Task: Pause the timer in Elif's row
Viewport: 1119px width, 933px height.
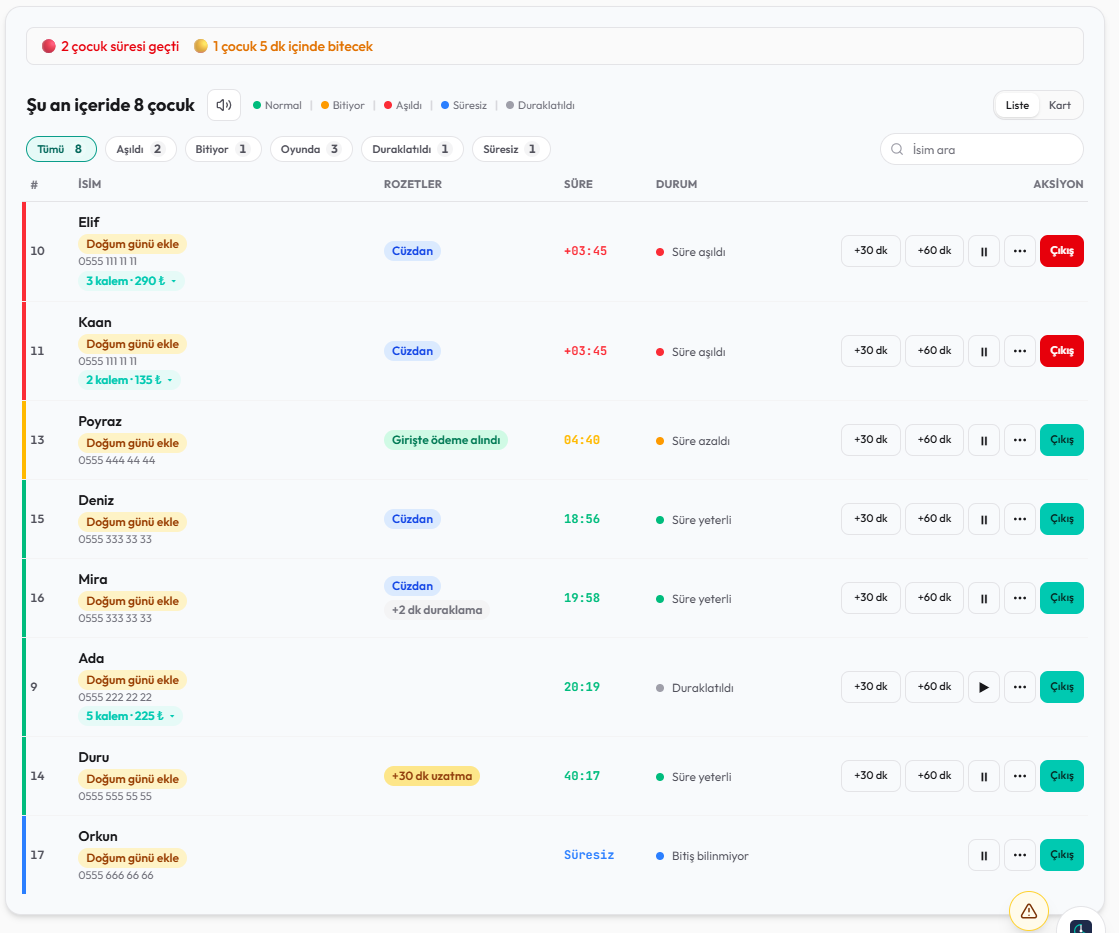Action: [983, 251]
